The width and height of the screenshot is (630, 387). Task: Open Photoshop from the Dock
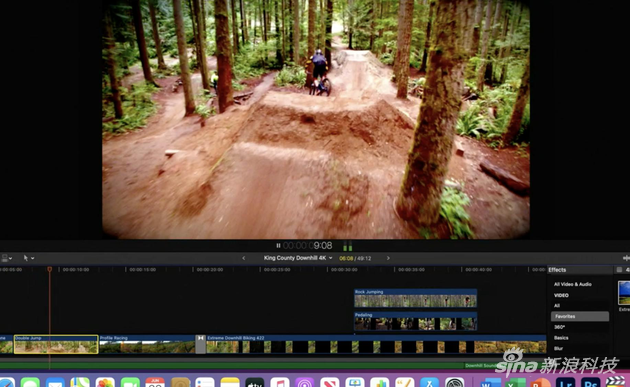(590, 383)
